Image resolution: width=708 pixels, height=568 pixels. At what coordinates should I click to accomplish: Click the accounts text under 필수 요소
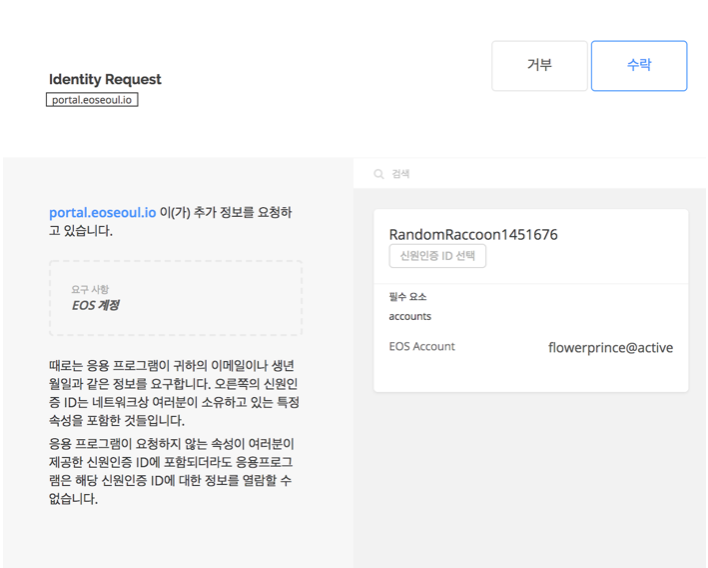[410, 316]
